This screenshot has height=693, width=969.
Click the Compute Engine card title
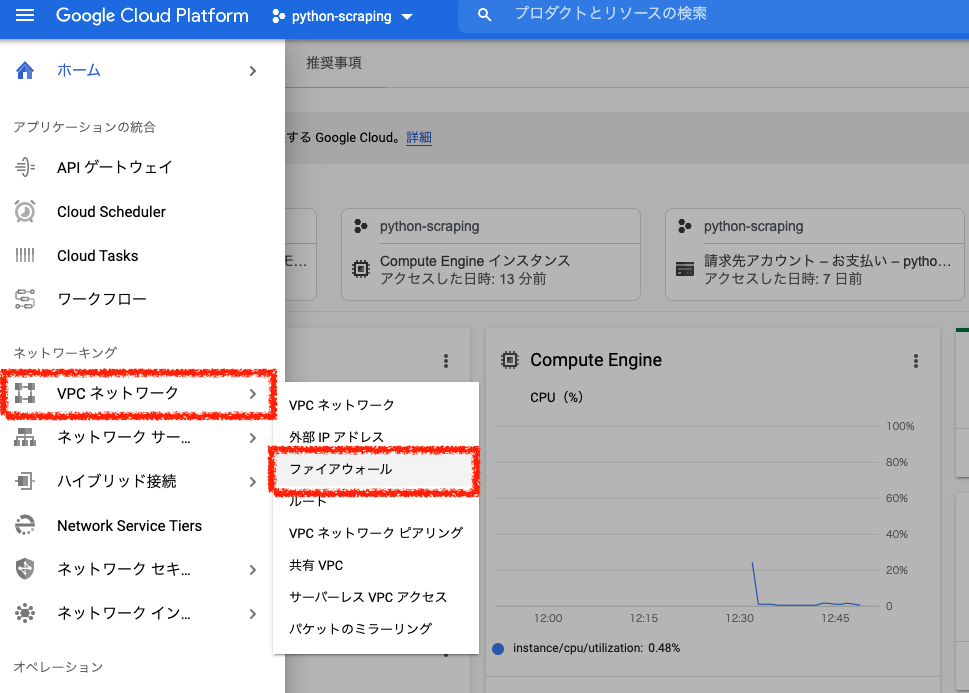coord(596,360)
